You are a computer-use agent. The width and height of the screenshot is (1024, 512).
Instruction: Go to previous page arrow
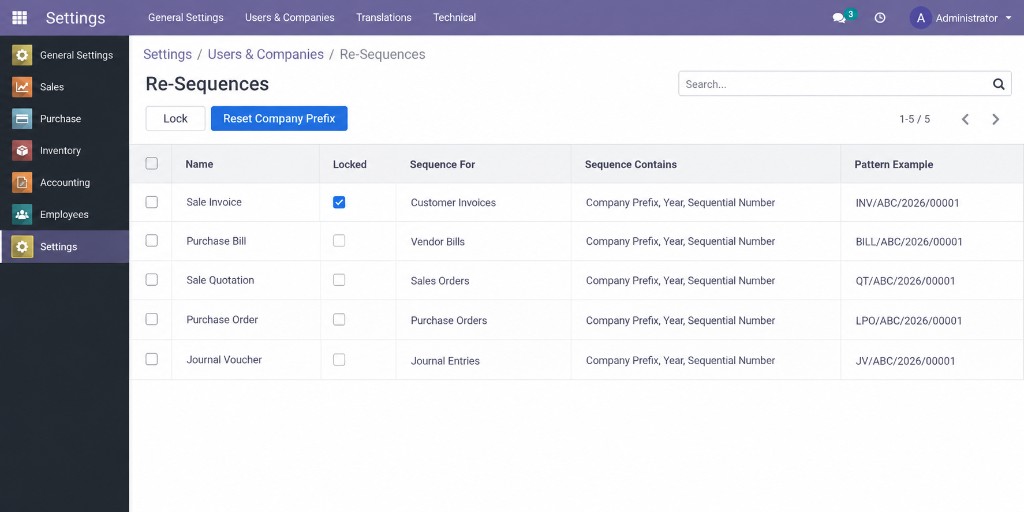pos(965,119)
